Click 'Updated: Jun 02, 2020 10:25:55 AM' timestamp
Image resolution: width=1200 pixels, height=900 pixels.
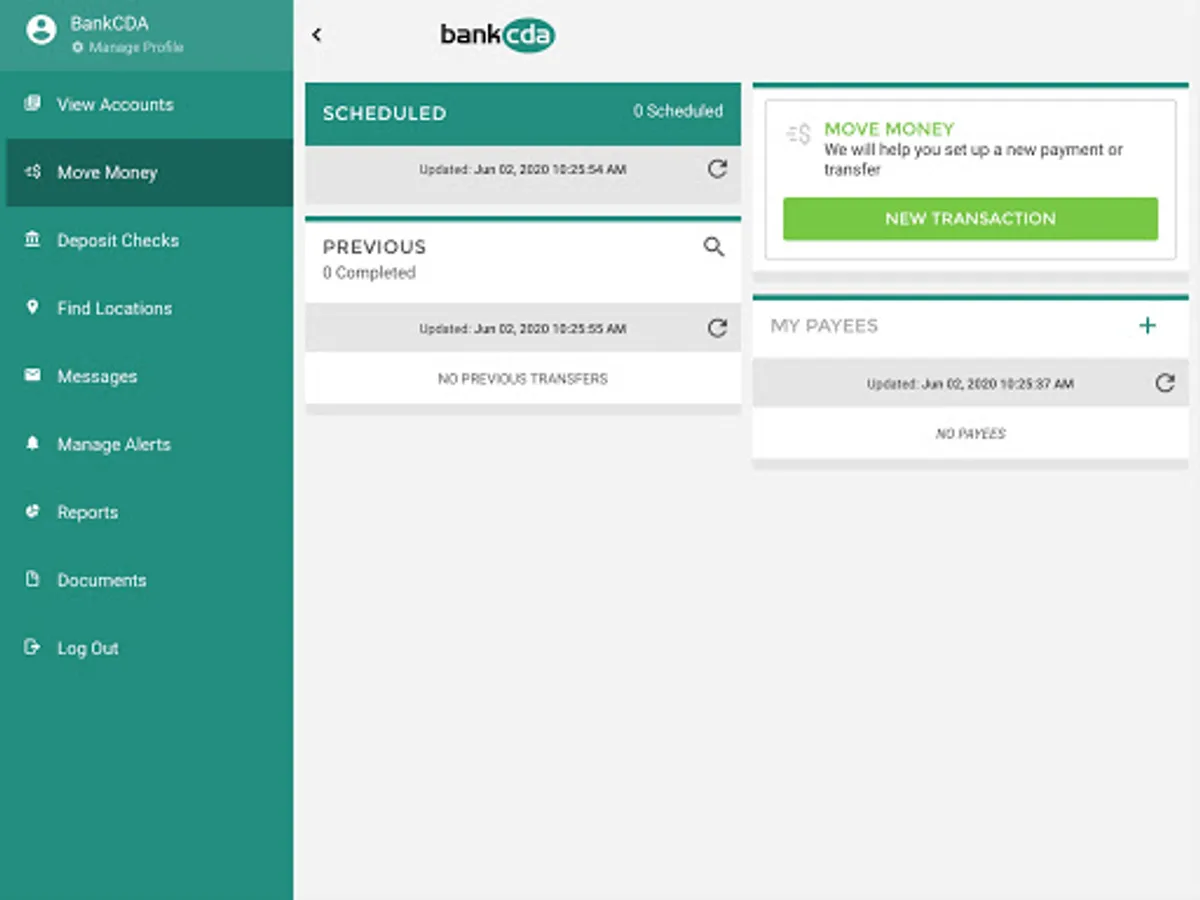pyautogui.click(x=523, y=329)
